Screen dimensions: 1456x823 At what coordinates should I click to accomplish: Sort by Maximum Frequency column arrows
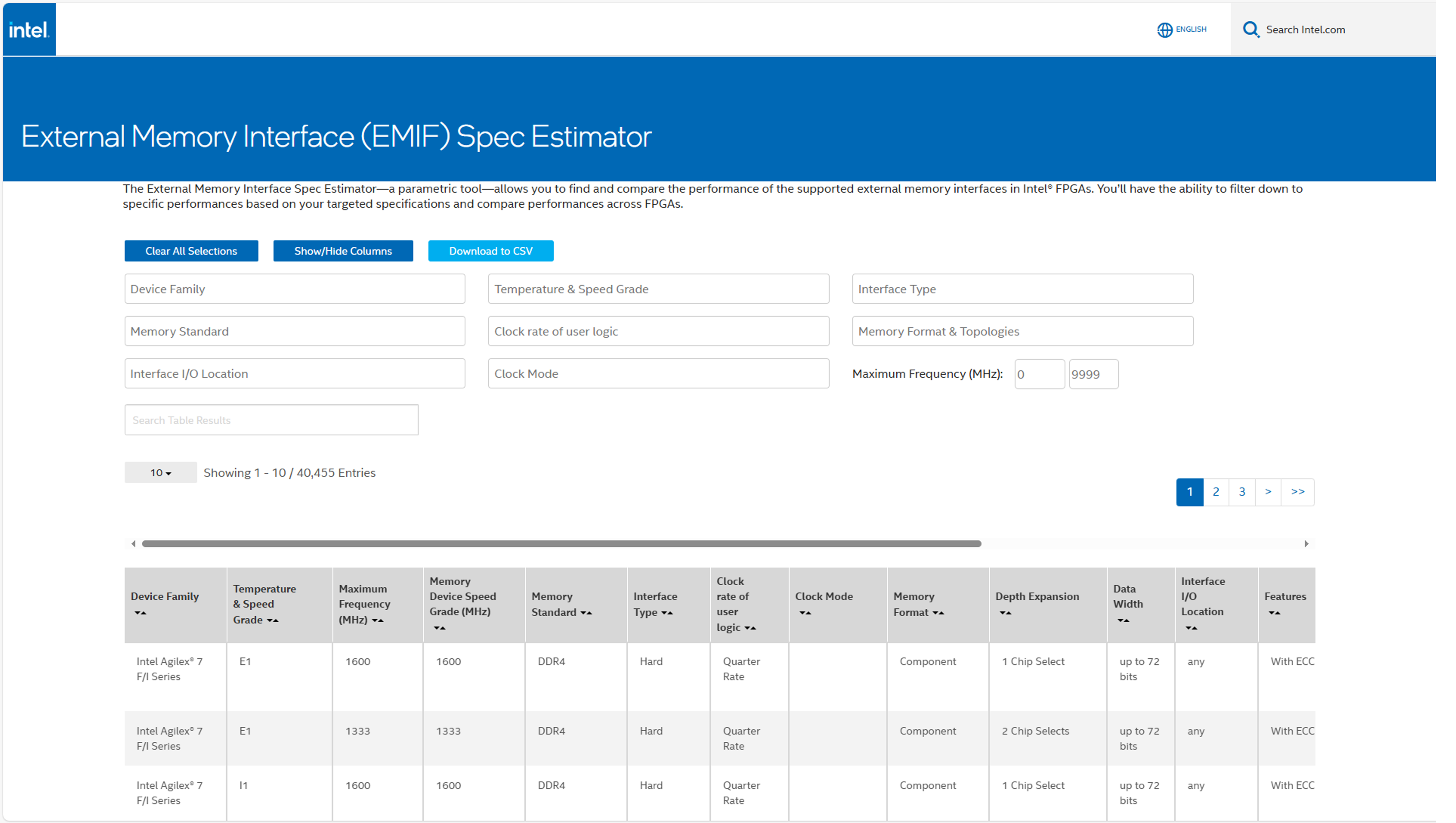377,620
